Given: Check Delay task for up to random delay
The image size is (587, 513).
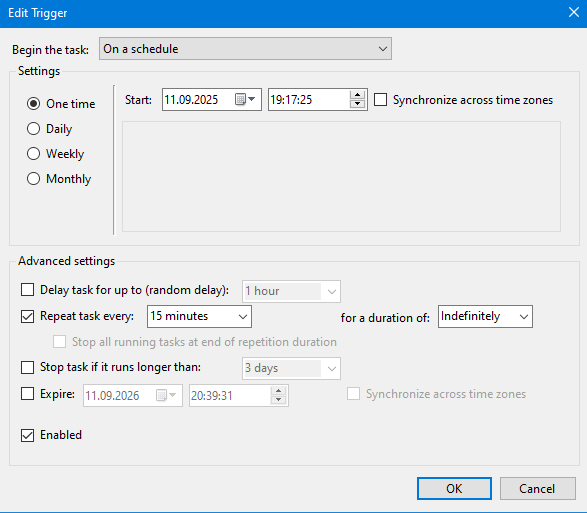Looking at the screenshot, I should [x=27, y=290].
